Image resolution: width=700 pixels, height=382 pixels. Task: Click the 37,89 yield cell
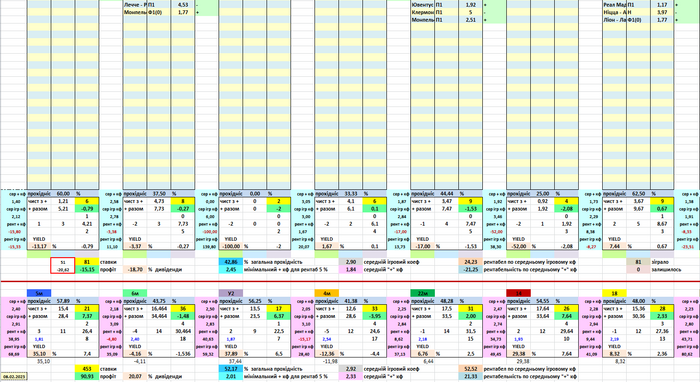[231, 353]
